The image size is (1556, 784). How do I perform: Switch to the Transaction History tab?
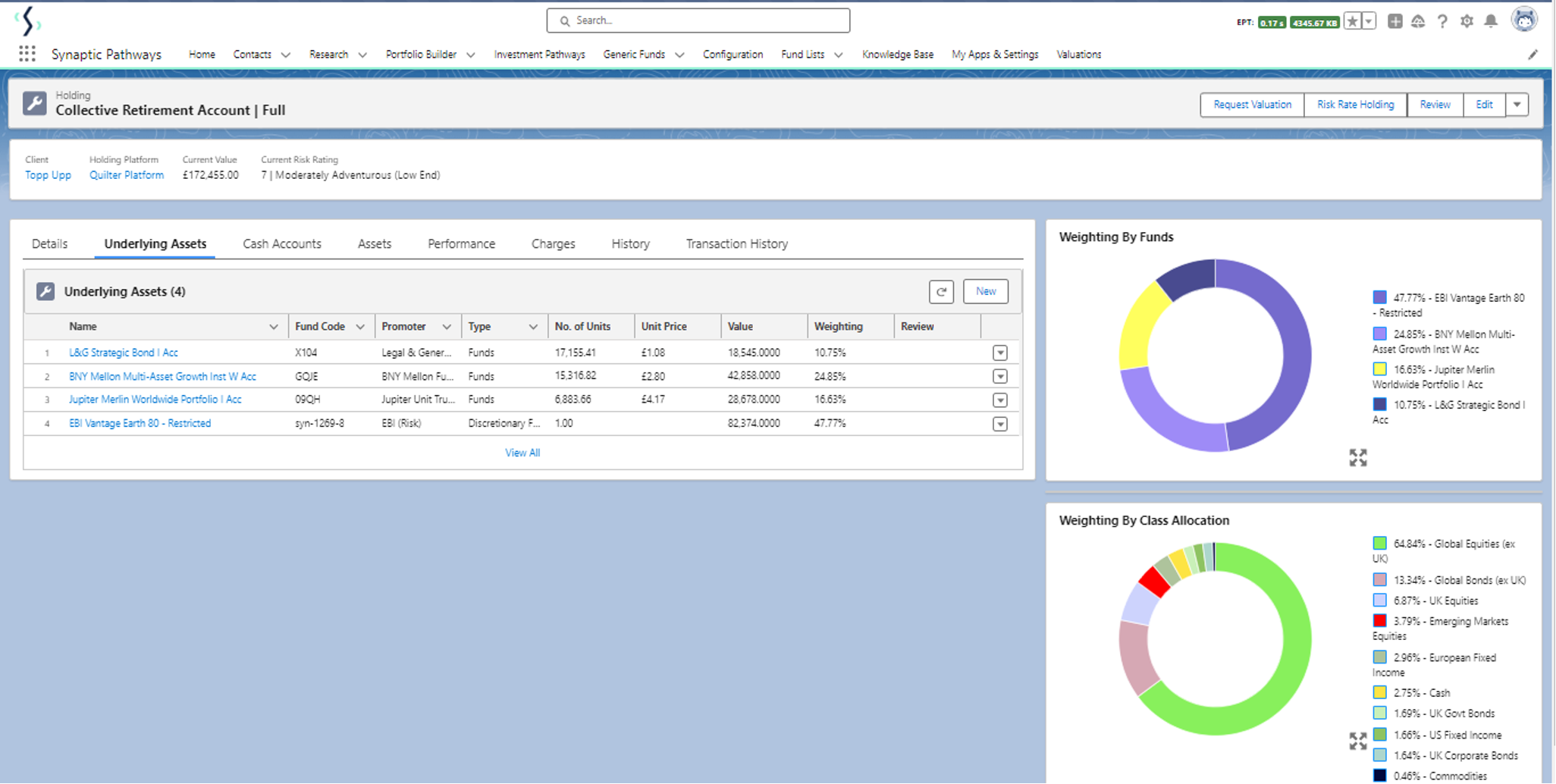point(737,243)
